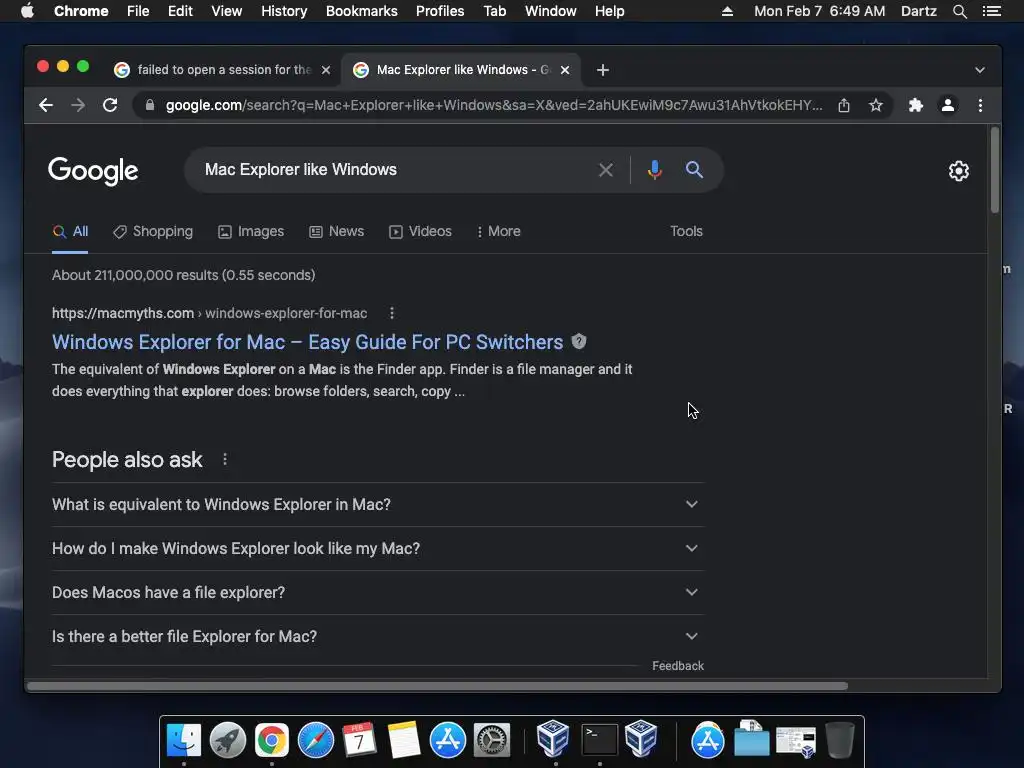1024x768 pixels.
Task: Switch to the News results tab
Action: 336,231
